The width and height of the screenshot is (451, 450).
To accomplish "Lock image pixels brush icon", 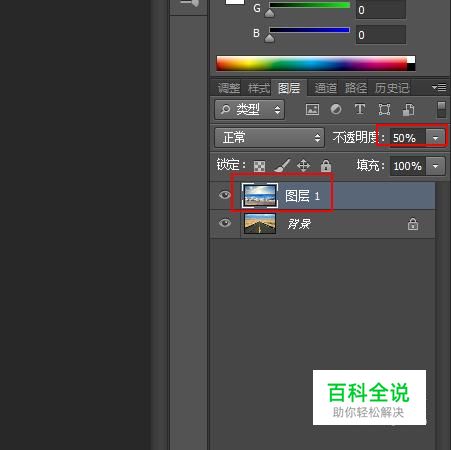I will pyautogui.click(x=282, y=165).
